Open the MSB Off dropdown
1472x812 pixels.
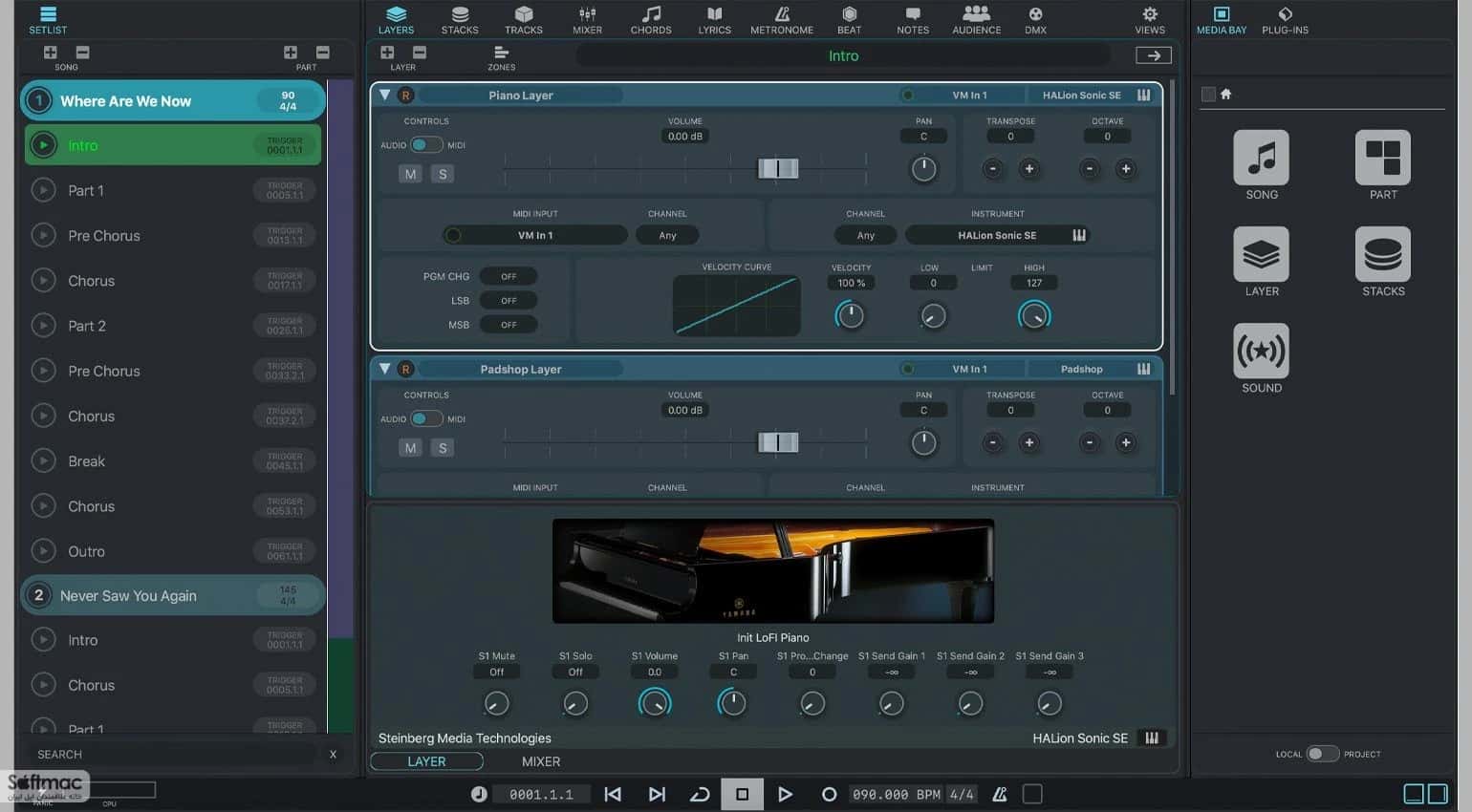point(509,325)
